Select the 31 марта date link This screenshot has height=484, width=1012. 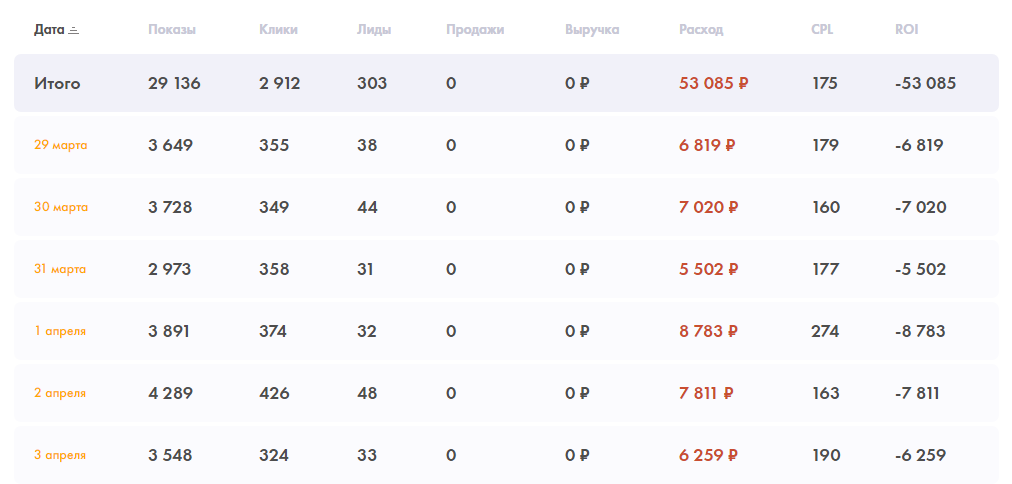(60, 269)
